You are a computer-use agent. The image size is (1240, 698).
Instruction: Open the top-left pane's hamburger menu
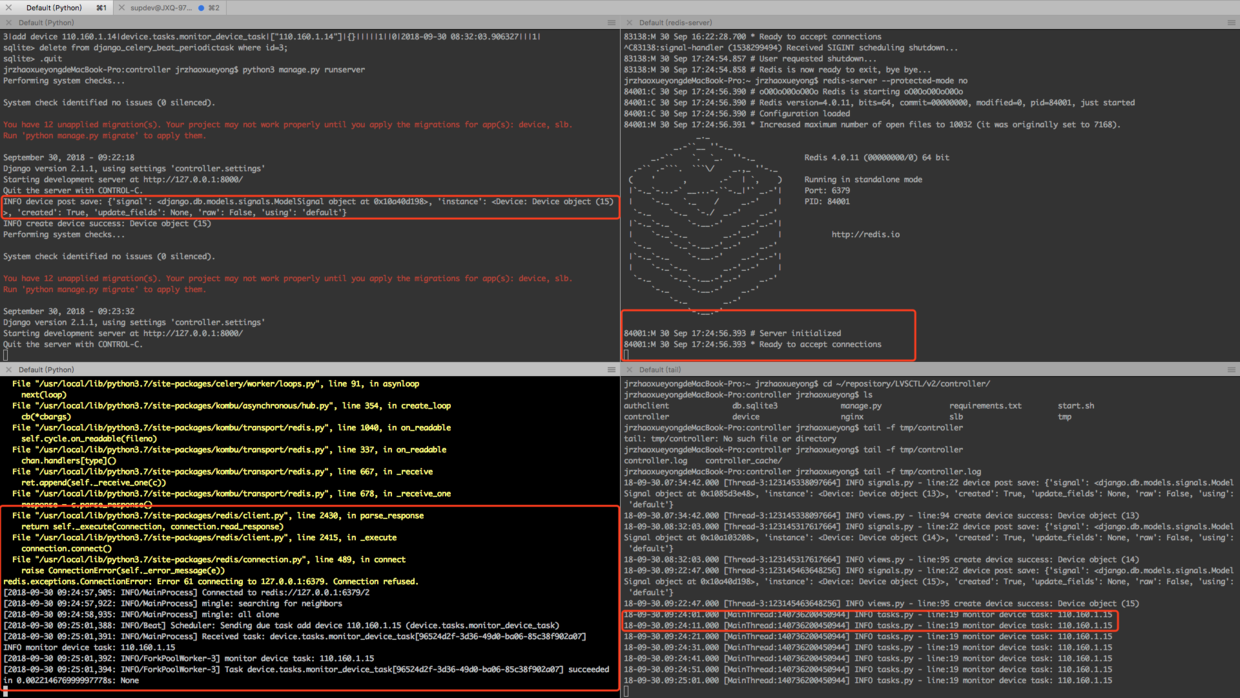(x=611, y=22)
